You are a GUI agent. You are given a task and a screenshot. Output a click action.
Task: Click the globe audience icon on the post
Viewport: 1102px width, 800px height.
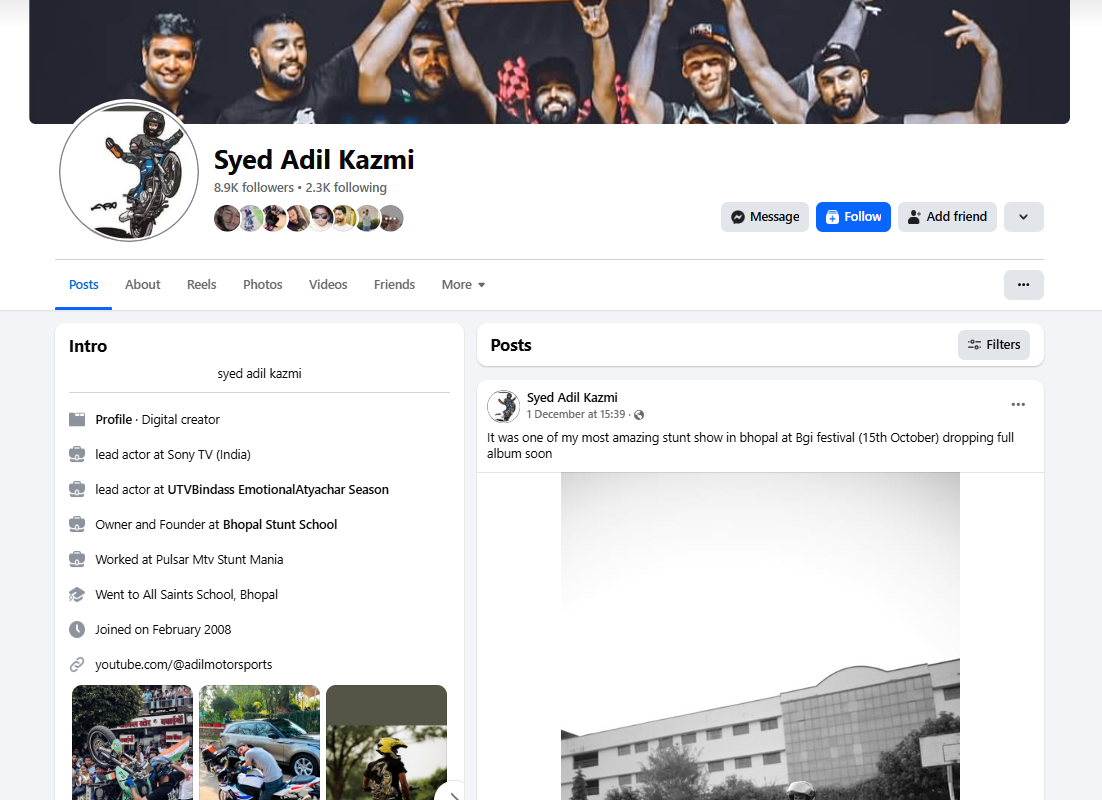coord(639,415)
